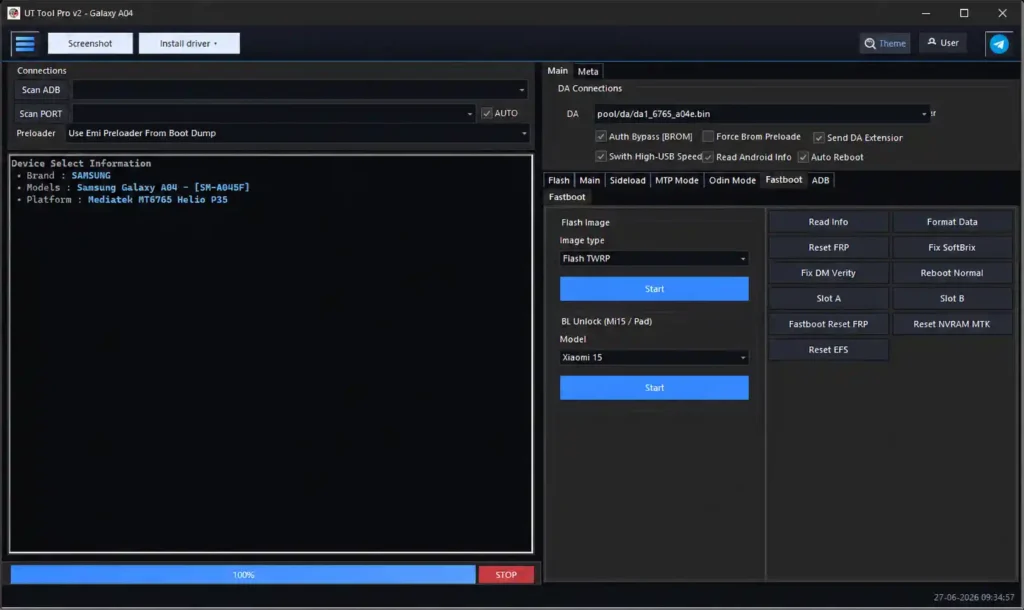Click the Format Data button

[x=952, y=222]
